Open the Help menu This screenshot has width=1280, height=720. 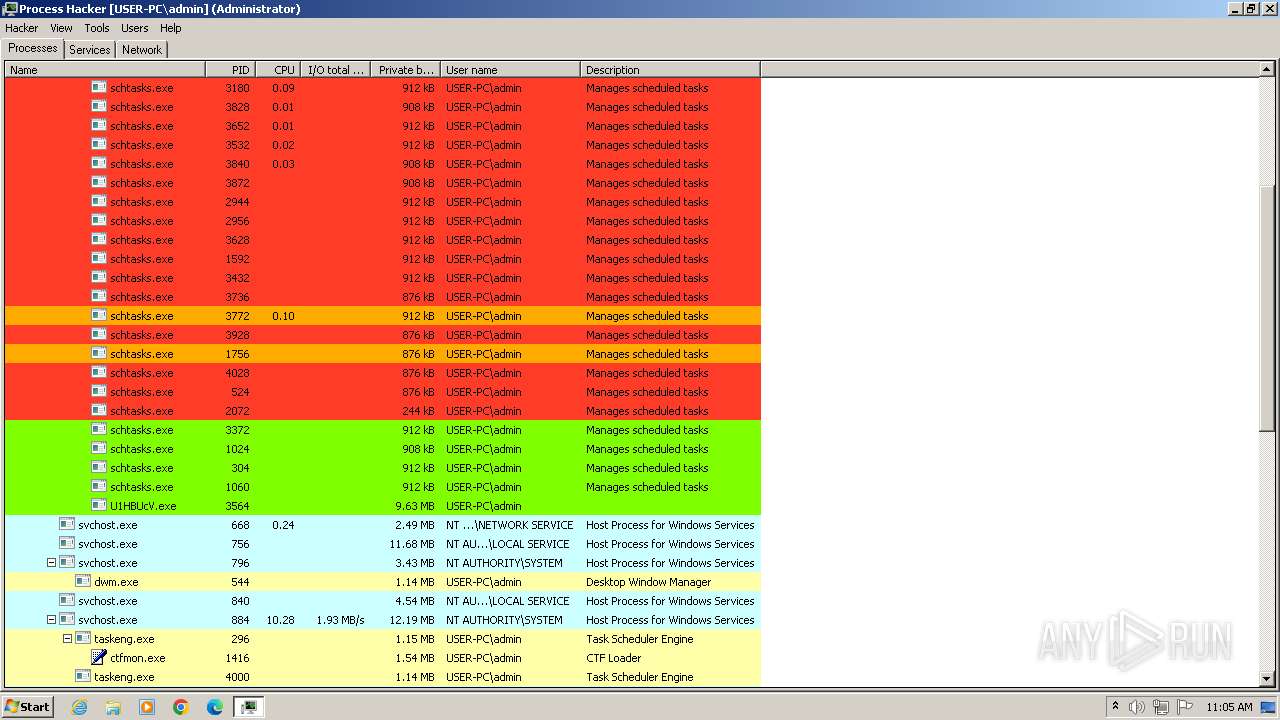pyautogui.click(x=171, y=28)
